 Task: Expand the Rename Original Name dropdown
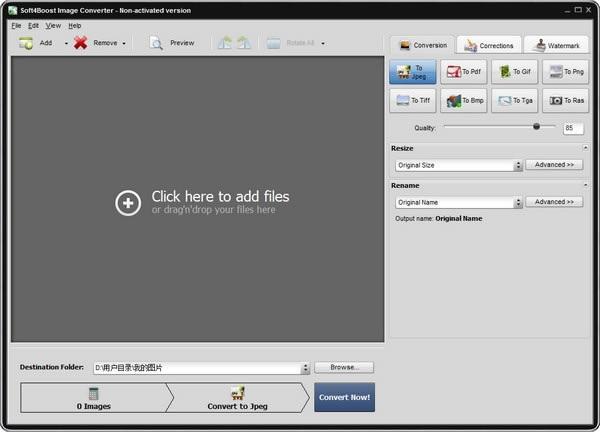tap(518, 203)
